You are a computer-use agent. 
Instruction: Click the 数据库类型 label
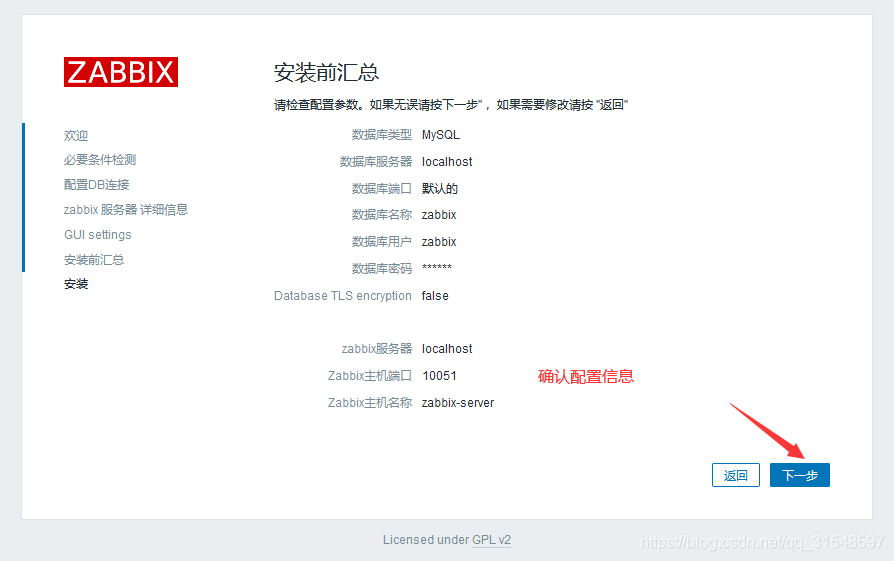click(381, 135)
